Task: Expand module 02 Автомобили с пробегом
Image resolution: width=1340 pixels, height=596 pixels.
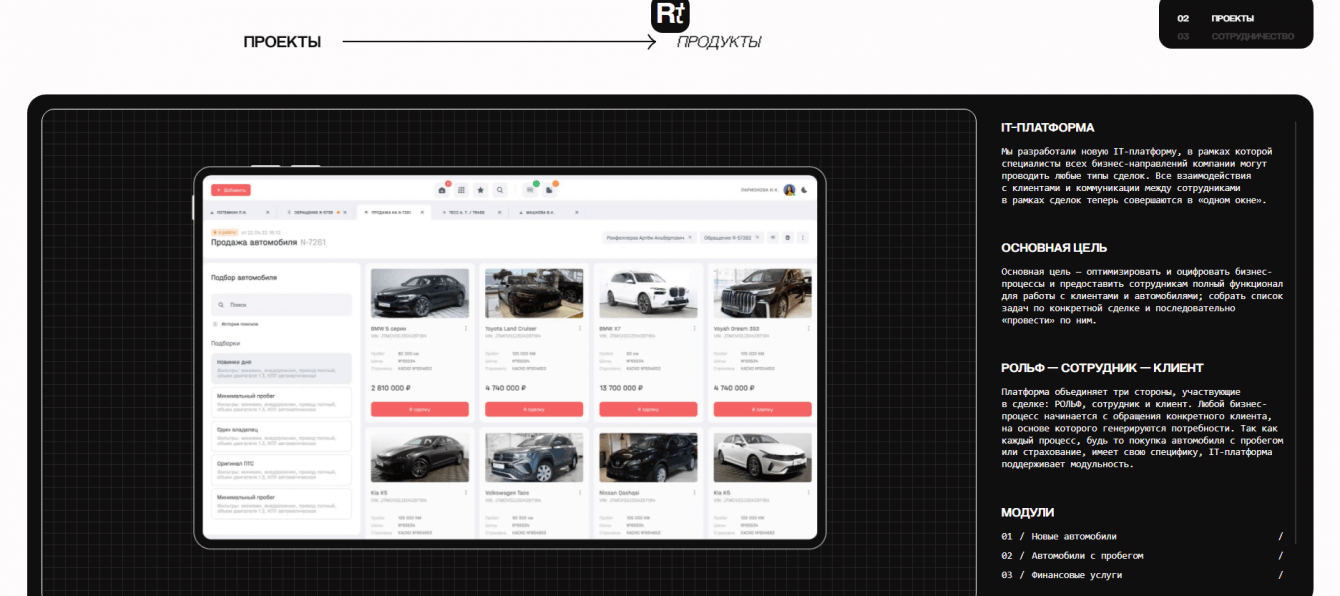Action: pos(1142,556)
